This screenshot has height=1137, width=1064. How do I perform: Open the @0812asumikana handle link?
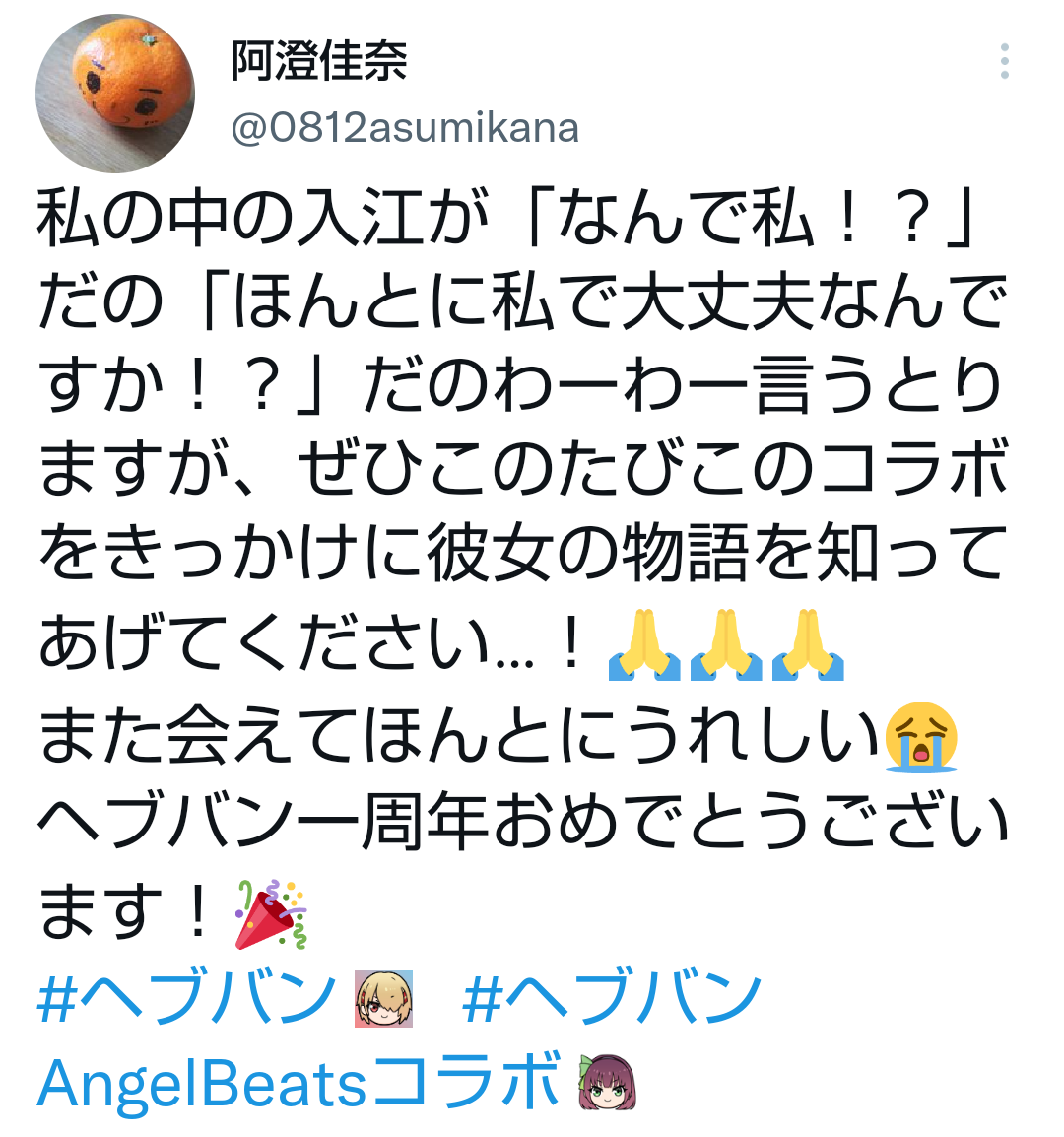tap(405, 128)
